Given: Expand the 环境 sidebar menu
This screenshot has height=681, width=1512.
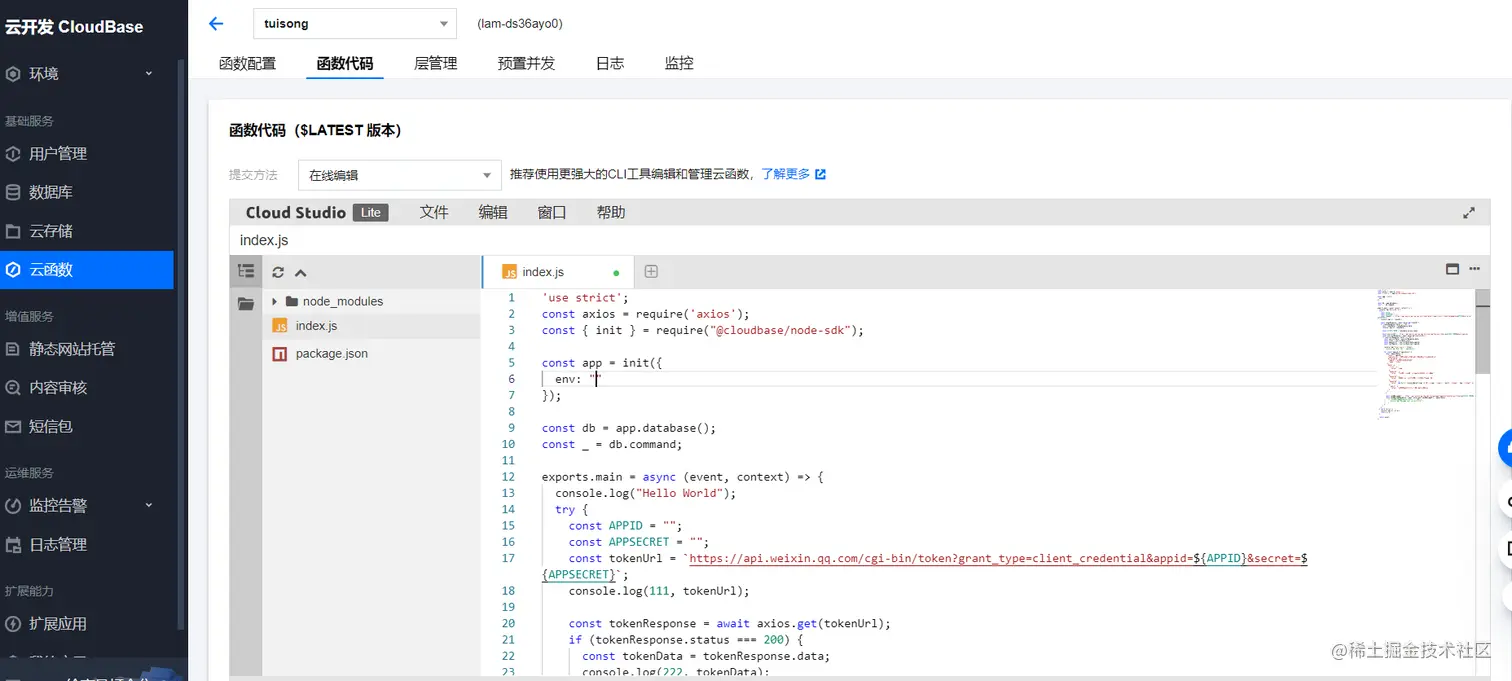Looking at the screenshot, I should (87, 74).
